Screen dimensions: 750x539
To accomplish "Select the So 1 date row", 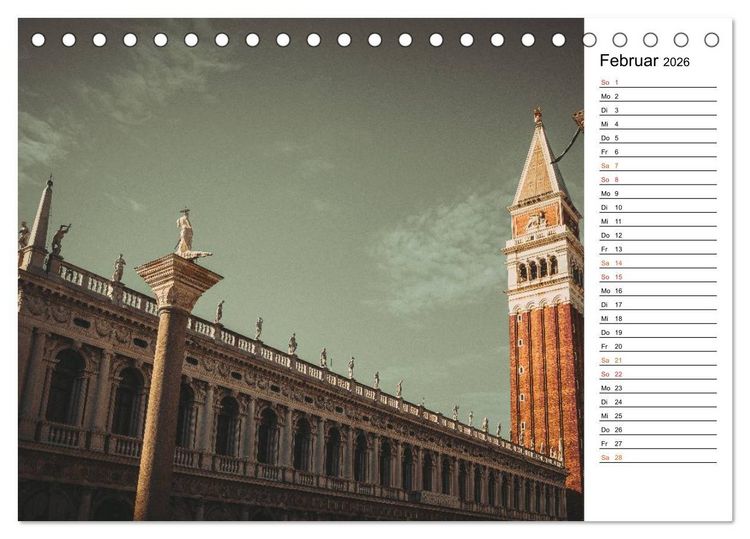I will (658, 82).
